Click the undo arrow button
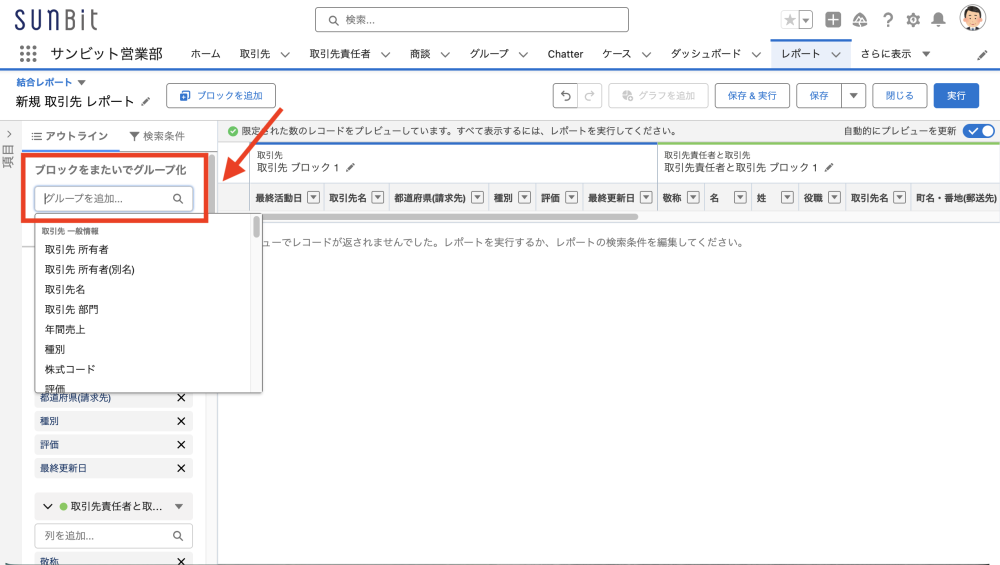This screenshot has height=565, width=1000. point(566,96)
